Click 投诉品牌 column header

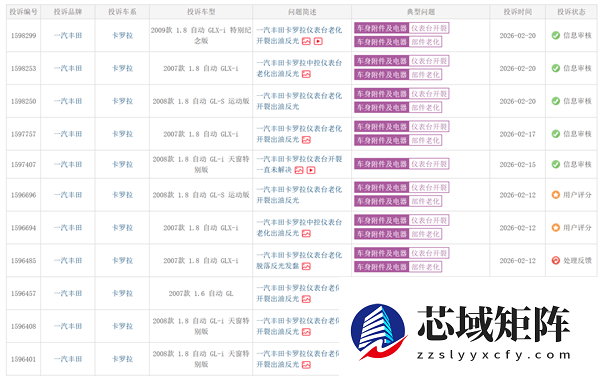pyautogui.click(x=68, y=12)
